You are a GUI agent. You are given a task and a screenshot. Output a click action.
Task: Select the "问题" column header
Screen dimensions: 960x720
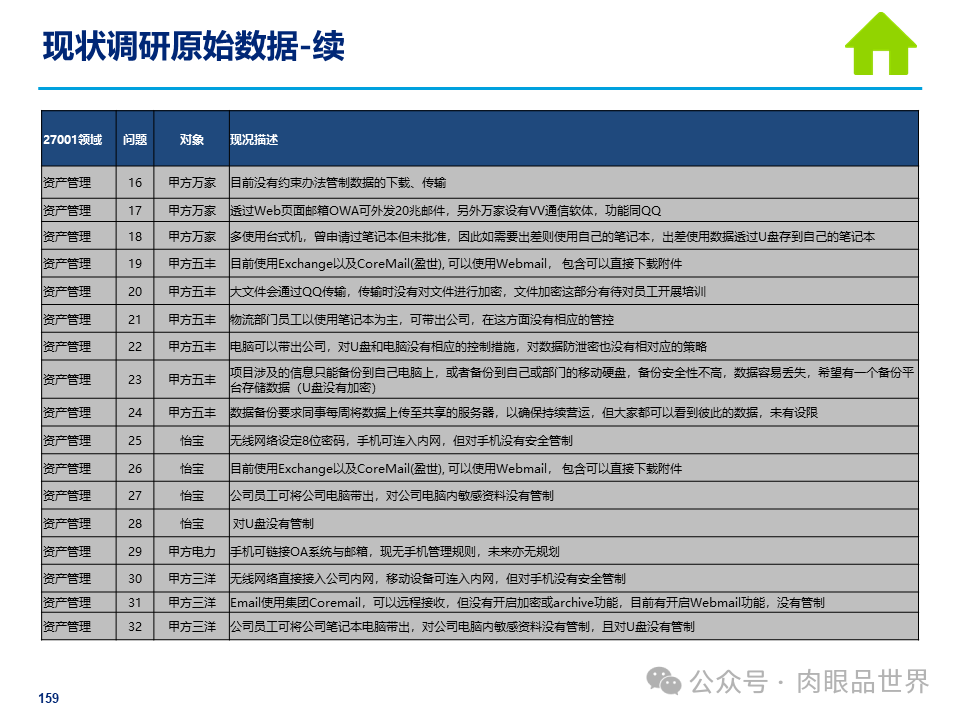coord(135,140)
